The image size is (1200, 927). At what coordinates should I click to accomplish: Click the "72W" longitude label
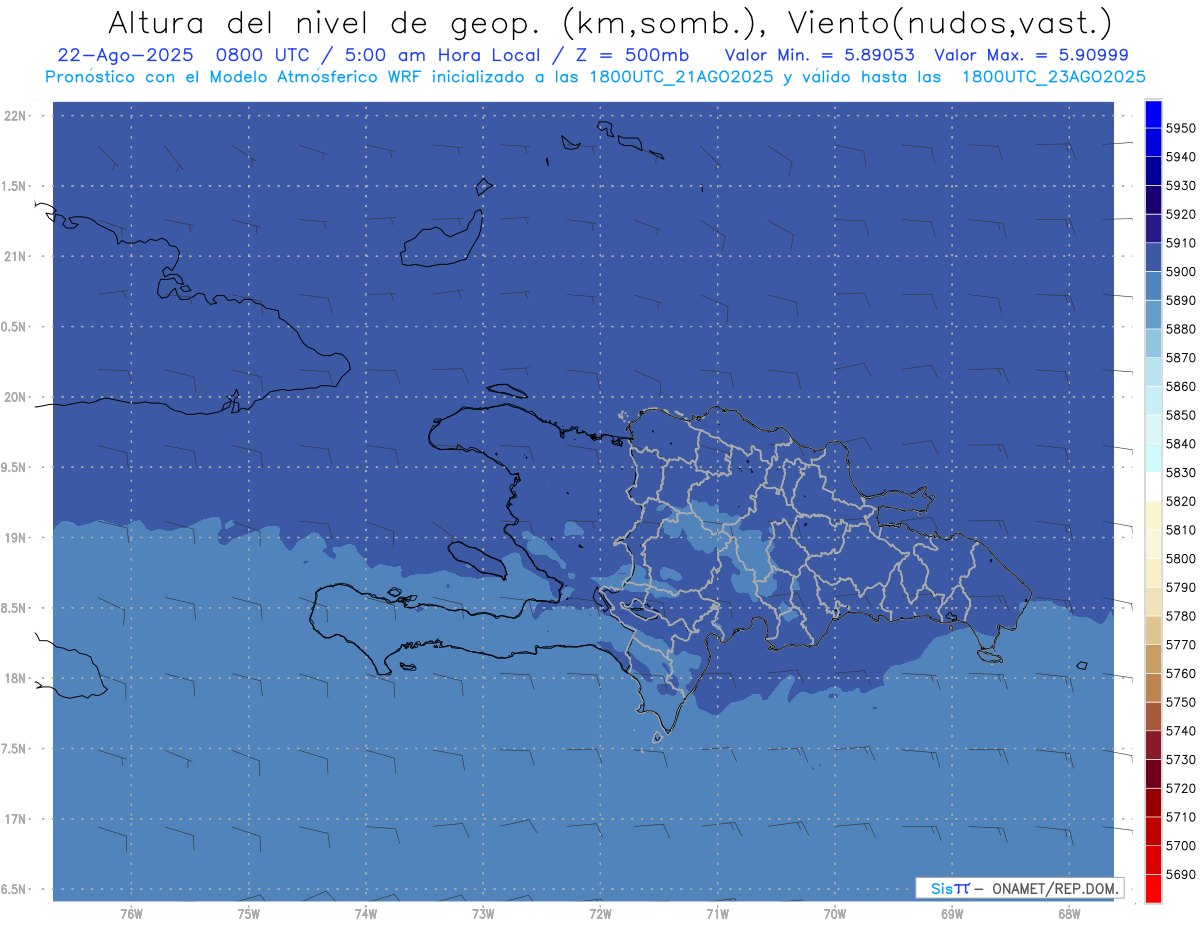point(600,914)
